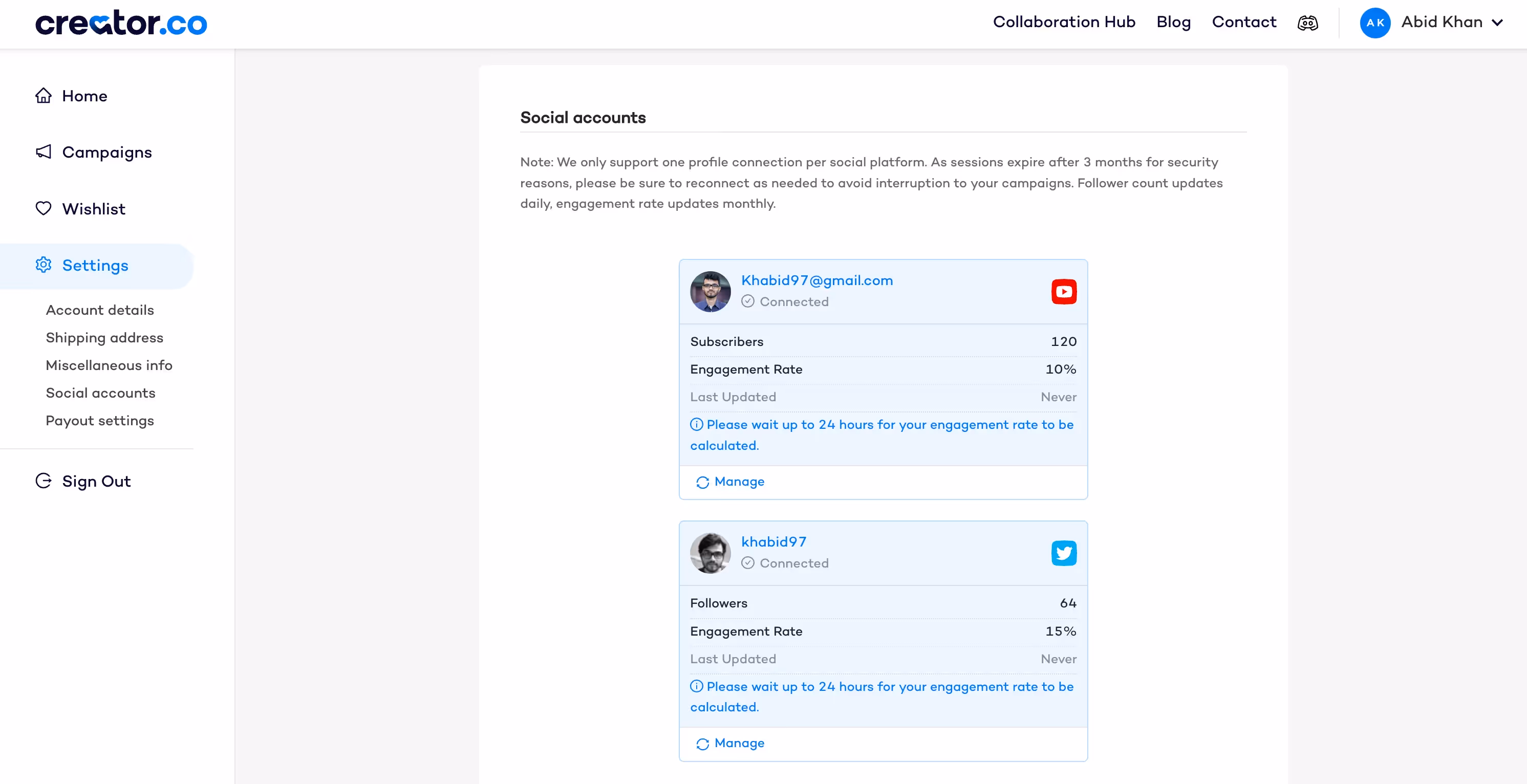Screen dimensions: 1527x784
Task: Manage the YouTube account connection
Action: [739, 482]
